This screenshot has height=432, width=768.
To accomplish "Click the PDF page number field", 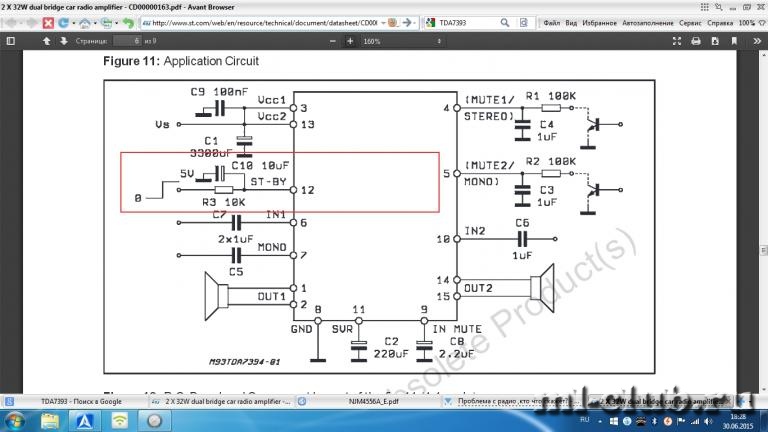I will pyautogui.click(x=127, y=41).
